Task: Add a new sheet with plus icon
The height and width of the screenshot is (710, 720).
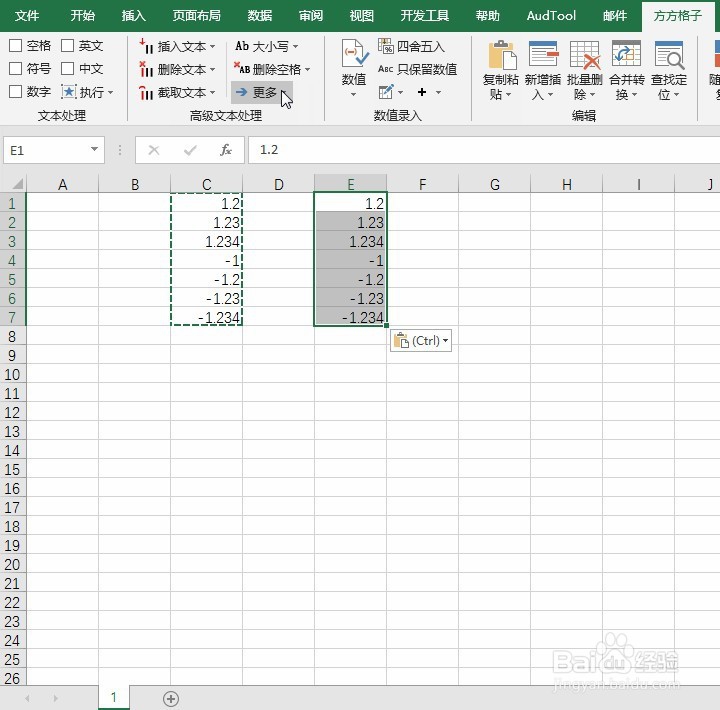Action: point(171,699)
